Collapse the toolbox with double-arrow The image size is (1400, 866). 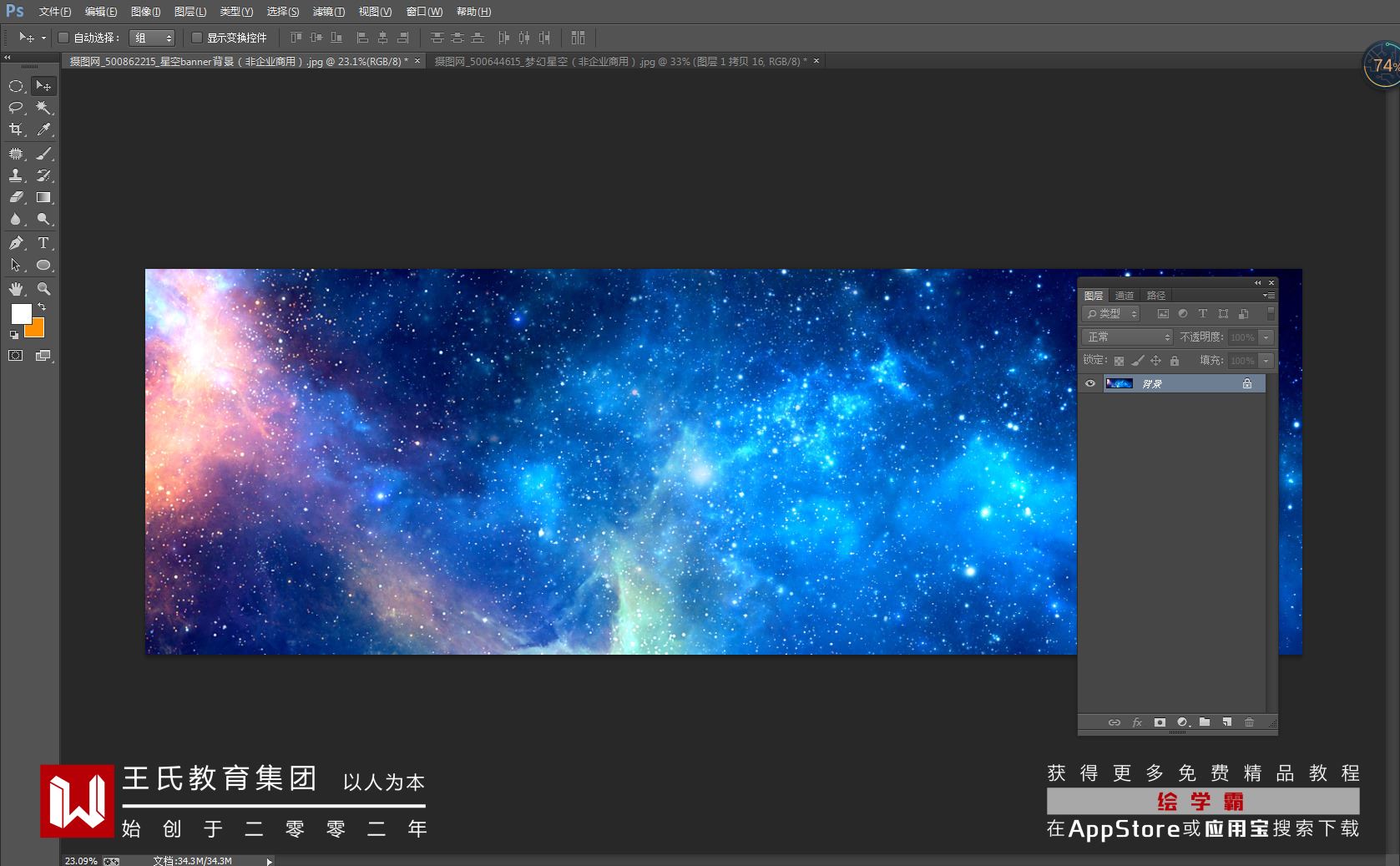click(8, 58)
